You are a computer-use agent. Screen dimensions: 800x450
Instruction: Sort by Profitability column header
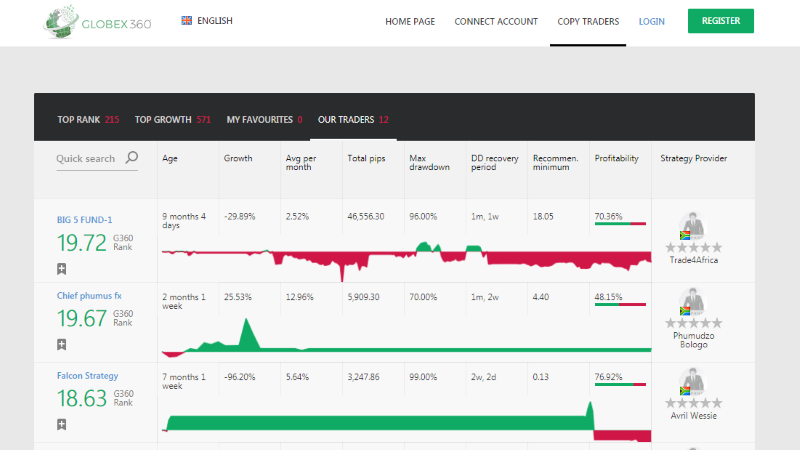616,158
